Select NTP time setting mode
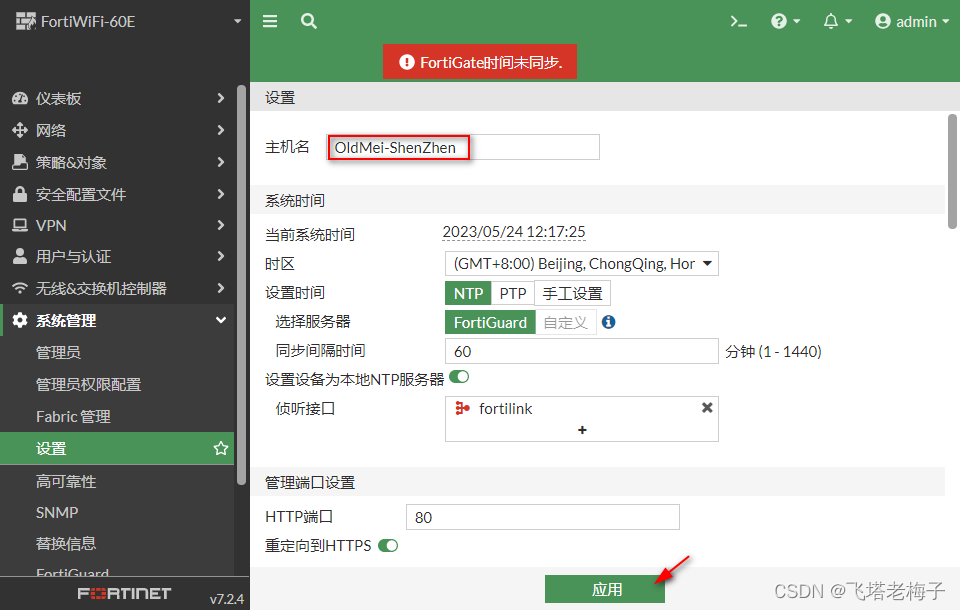The image size is (960, 610). point(468,293)
